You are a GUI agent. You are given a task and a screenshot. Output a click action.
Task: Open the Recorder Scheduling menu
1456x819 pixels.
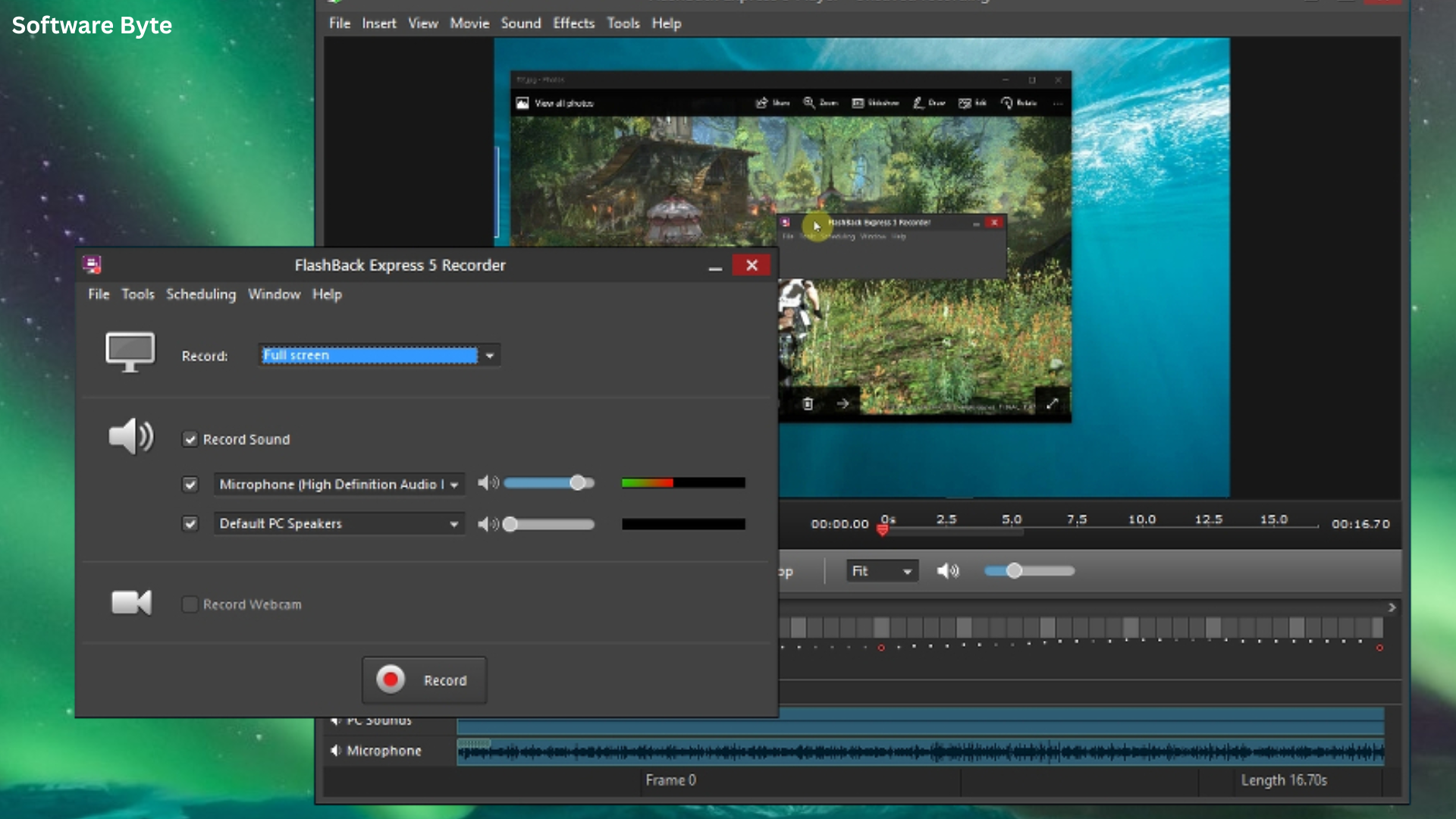point(201,294)
